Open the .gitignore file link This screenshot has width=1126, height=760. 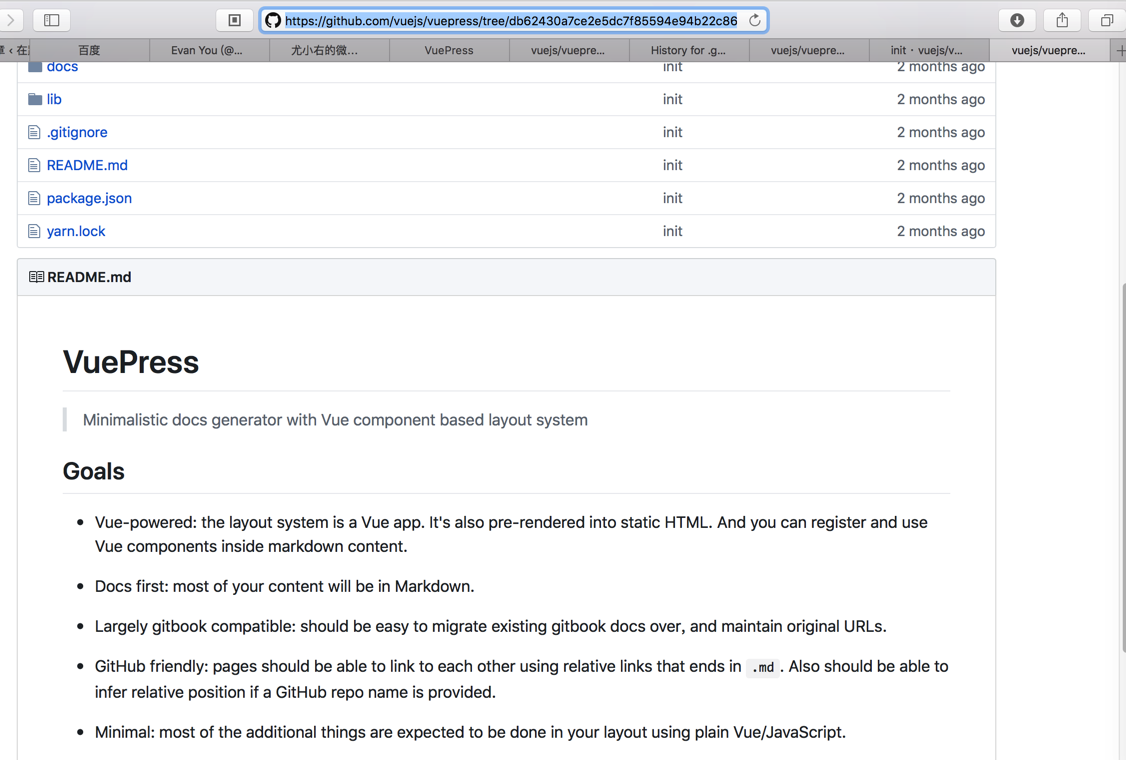tap(77, 132)
